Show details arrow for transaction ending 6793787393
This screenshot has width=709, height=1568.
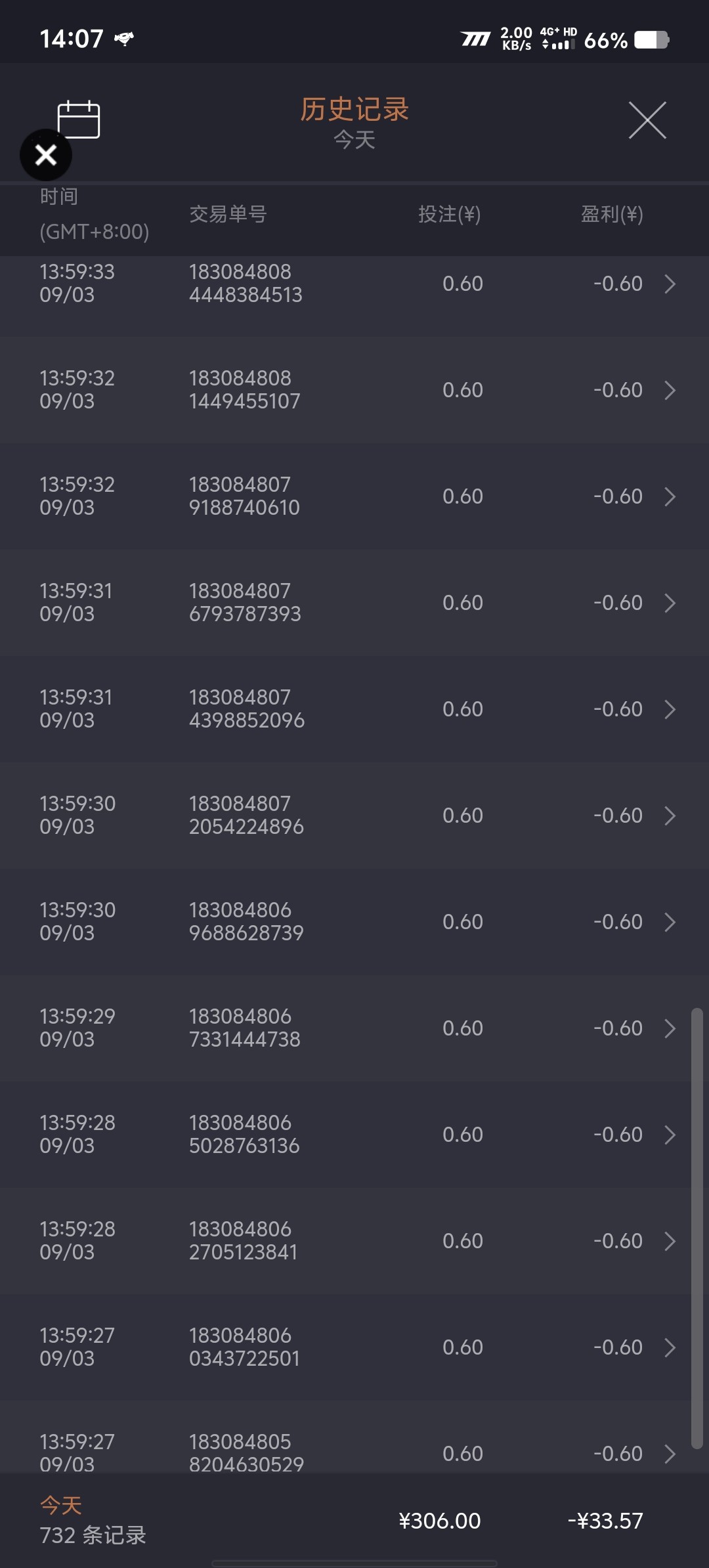pyautogui.click(x=670, y=603)
